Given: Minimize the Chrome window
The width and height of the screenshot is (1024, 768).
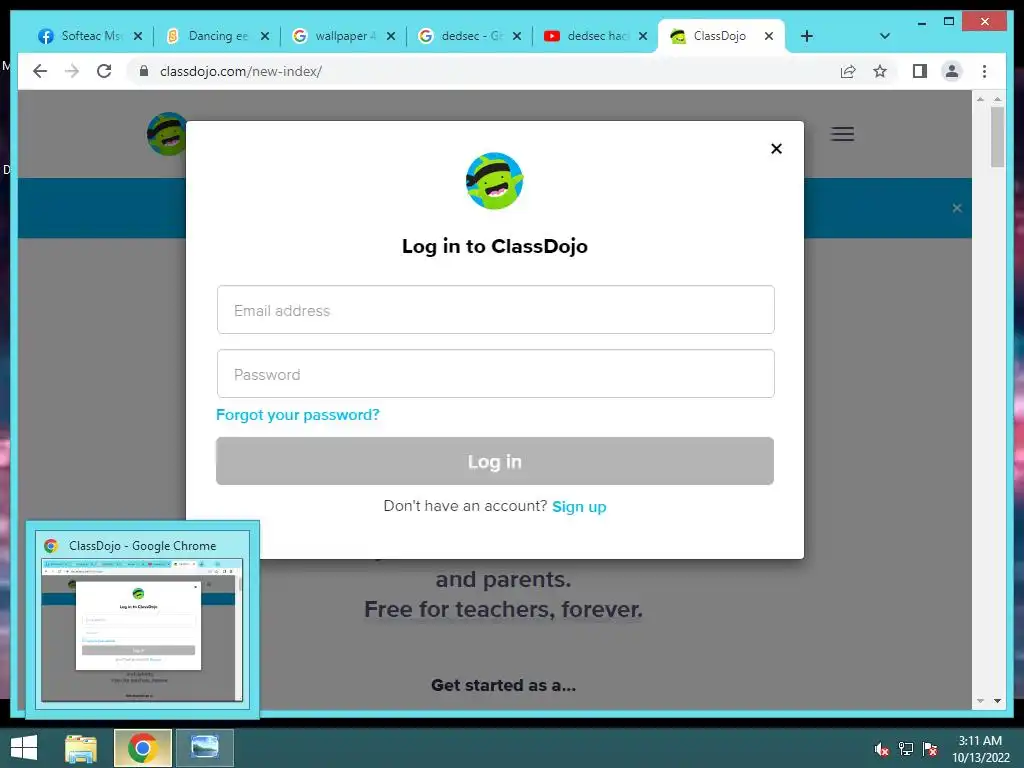Looking at the screenshot, I should pyautogui.click(x=921, y=22).
